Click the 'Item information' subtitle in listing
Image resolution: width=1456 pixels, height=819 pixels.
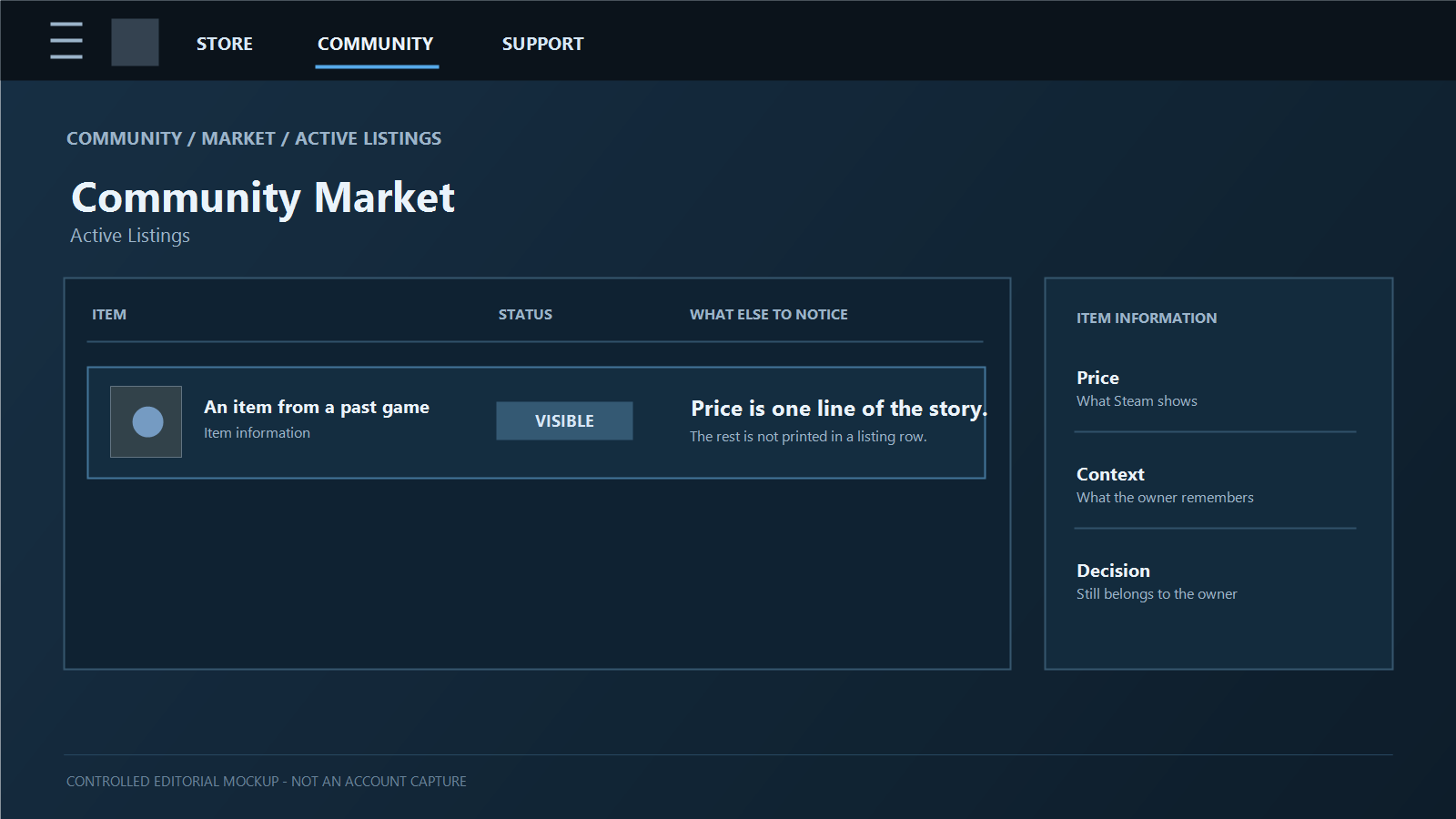(x=257, y=433)
